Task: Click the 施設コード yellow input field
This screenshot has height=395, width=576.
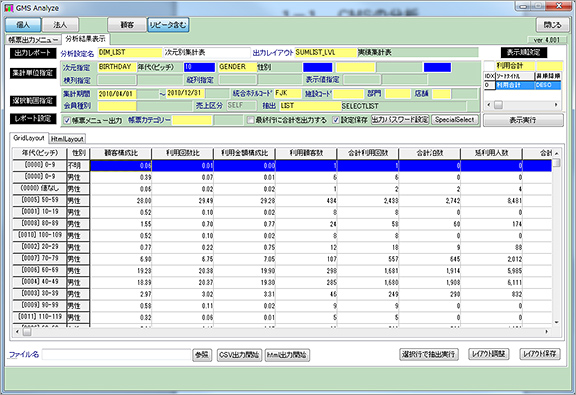Action: [348, 94]
